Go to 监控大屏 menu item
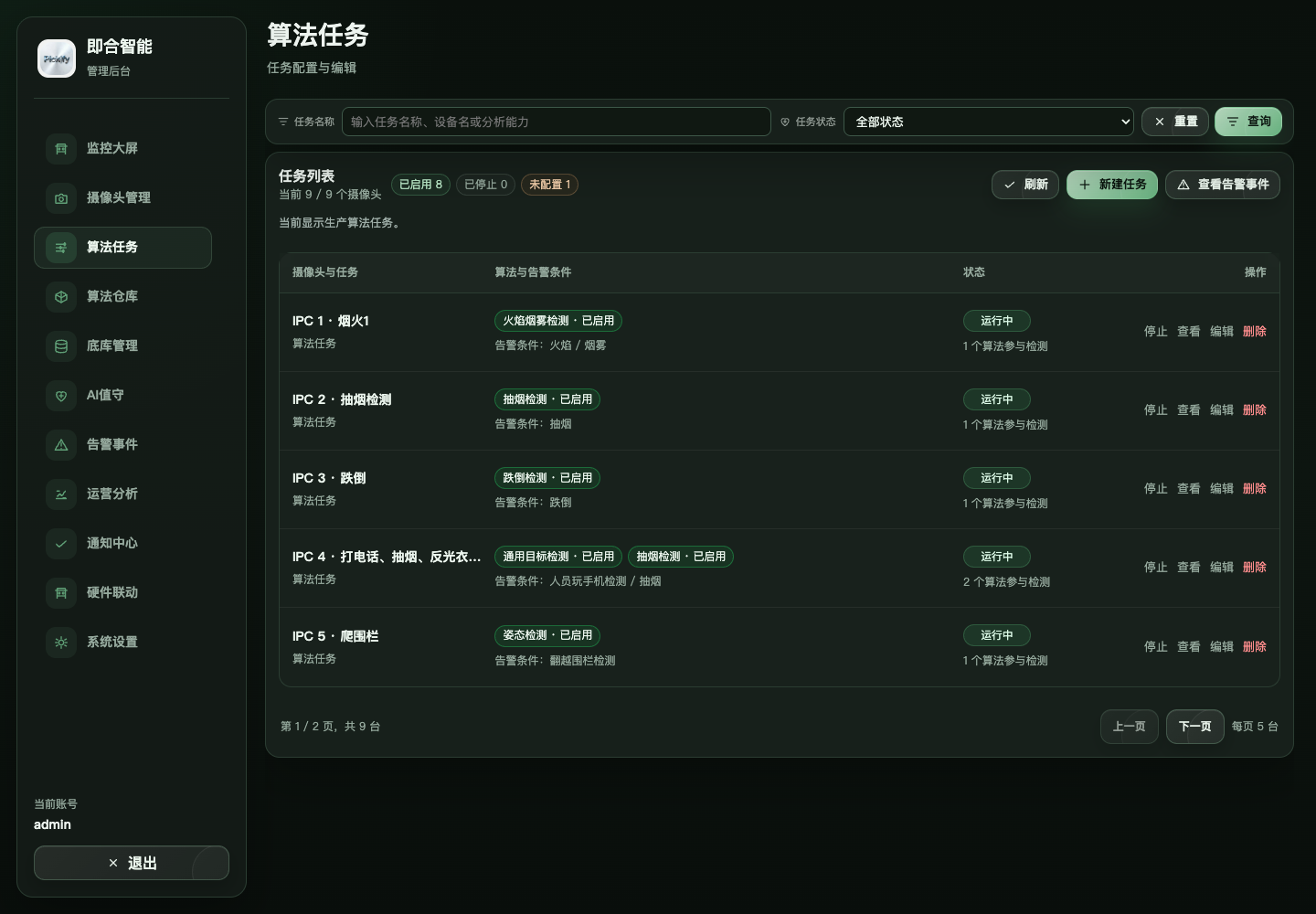Viewport: 1316px width, 914px height. [122, 148]
